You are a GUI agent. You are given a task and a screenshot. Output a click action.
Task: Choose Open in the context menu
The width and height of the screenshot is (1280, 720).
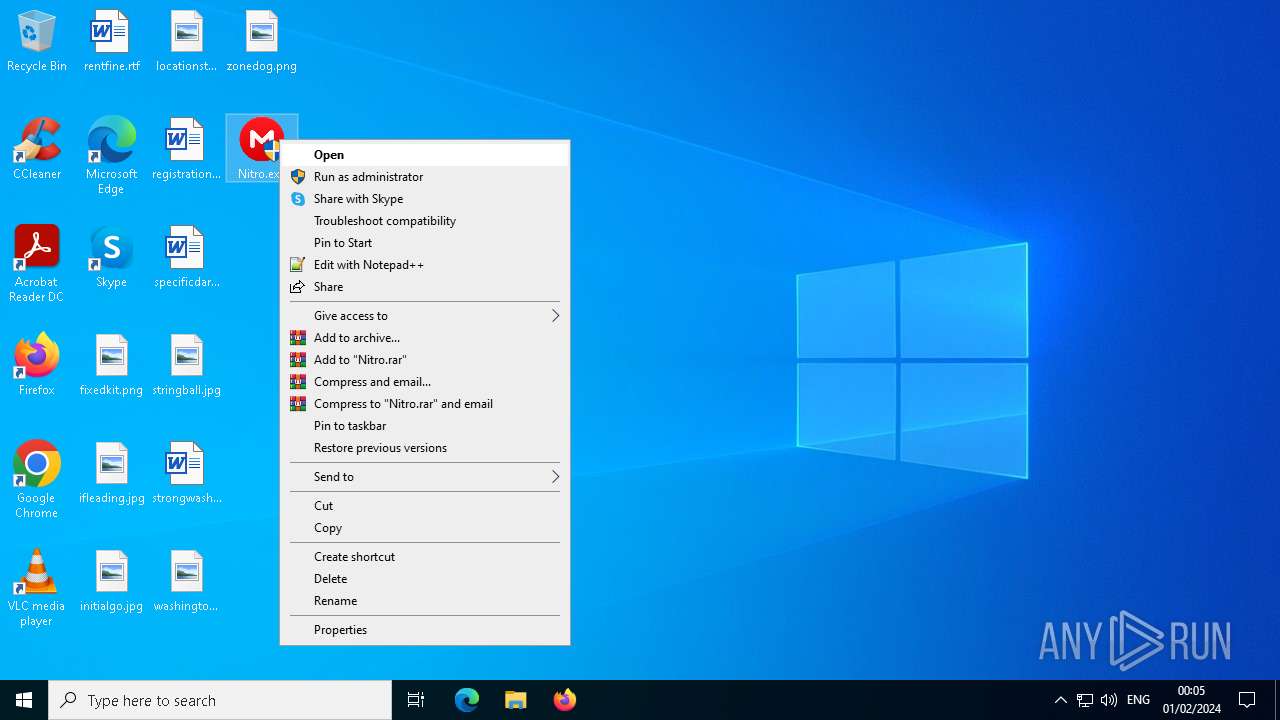coord(425,155)
